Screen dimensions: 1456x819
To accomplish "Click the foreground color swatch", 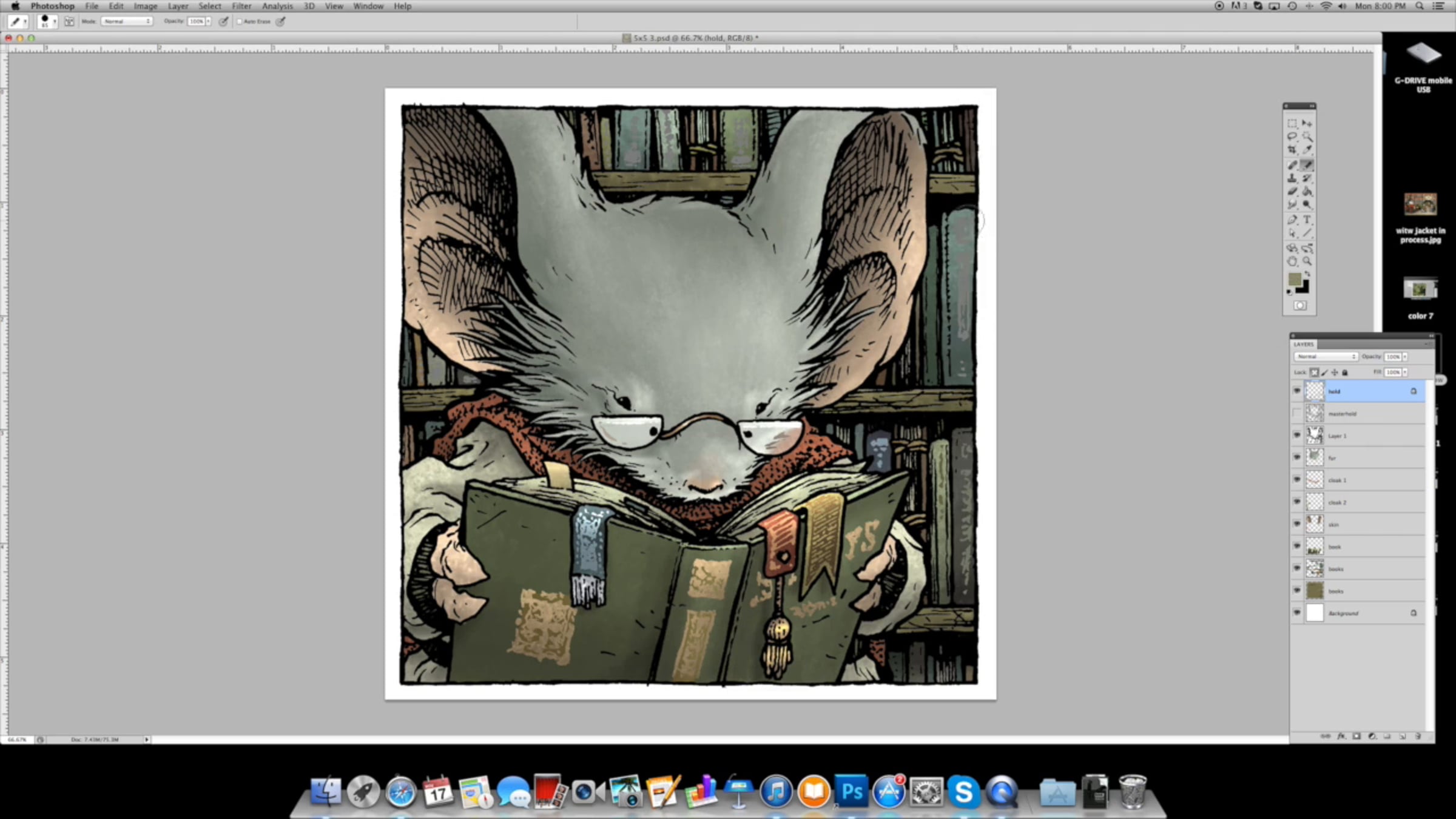I will pyautogui.click(x=1295, y=279).
